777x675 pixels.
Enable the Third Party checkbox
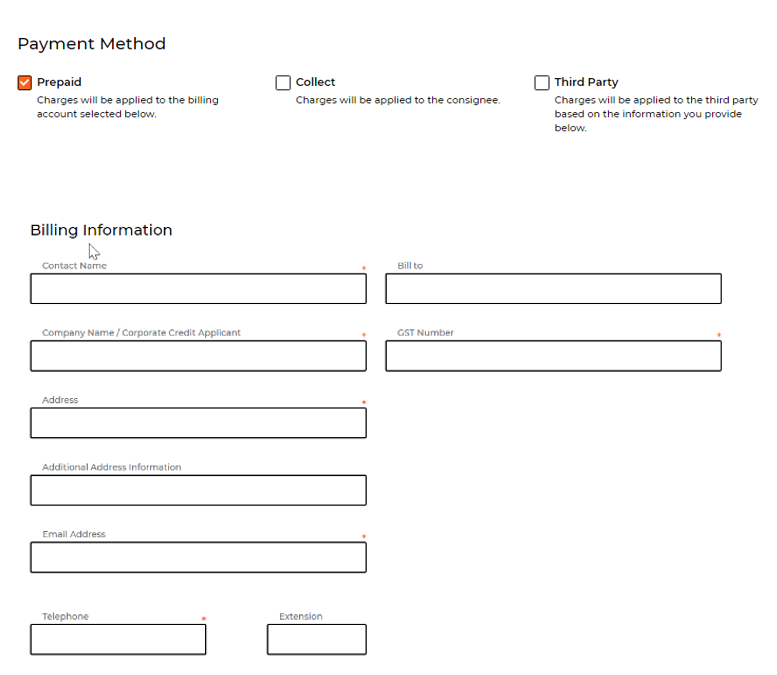(x=542, y=83)
